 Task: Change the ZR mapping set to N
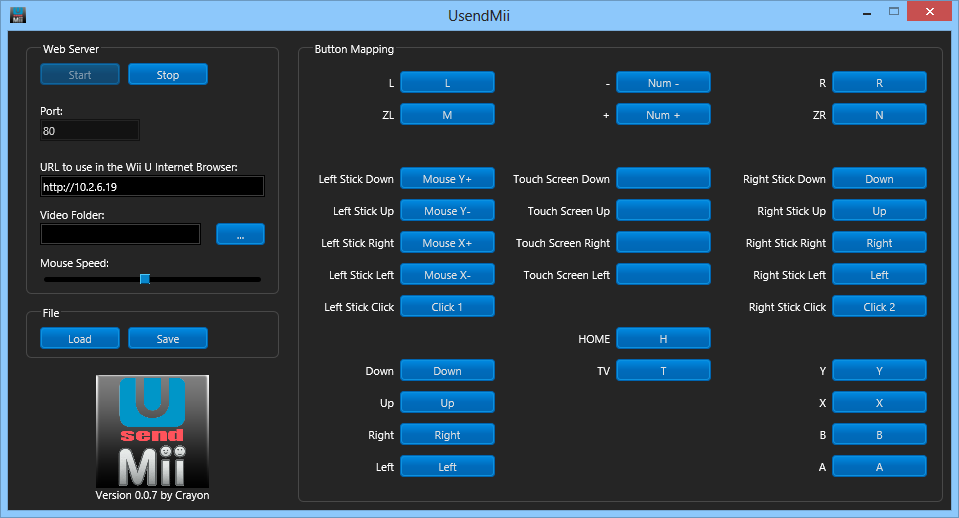879,114
